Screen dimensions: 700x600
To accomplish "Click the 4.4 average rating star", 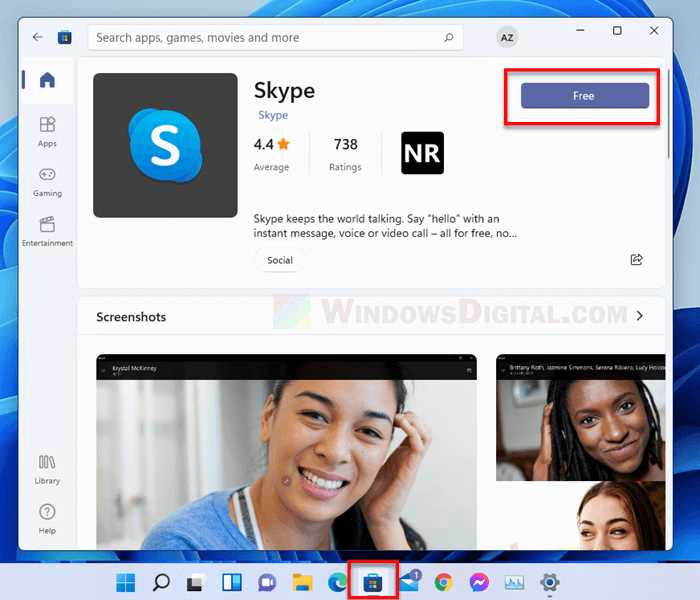I will pos(283,144).
